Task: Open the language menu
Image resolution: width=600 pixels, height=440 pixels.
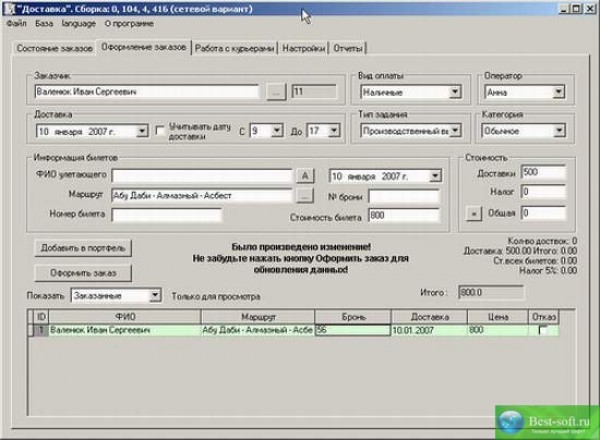Action: [x=78, y=23]
